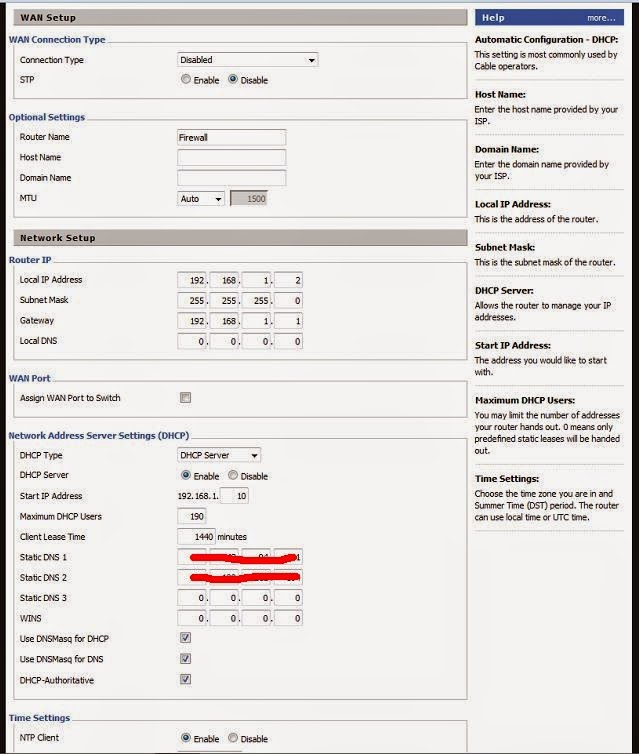Toggle the DHCP-Authoritative checkbox
This screenshot has height=754, width=639.
coord(185,679)
